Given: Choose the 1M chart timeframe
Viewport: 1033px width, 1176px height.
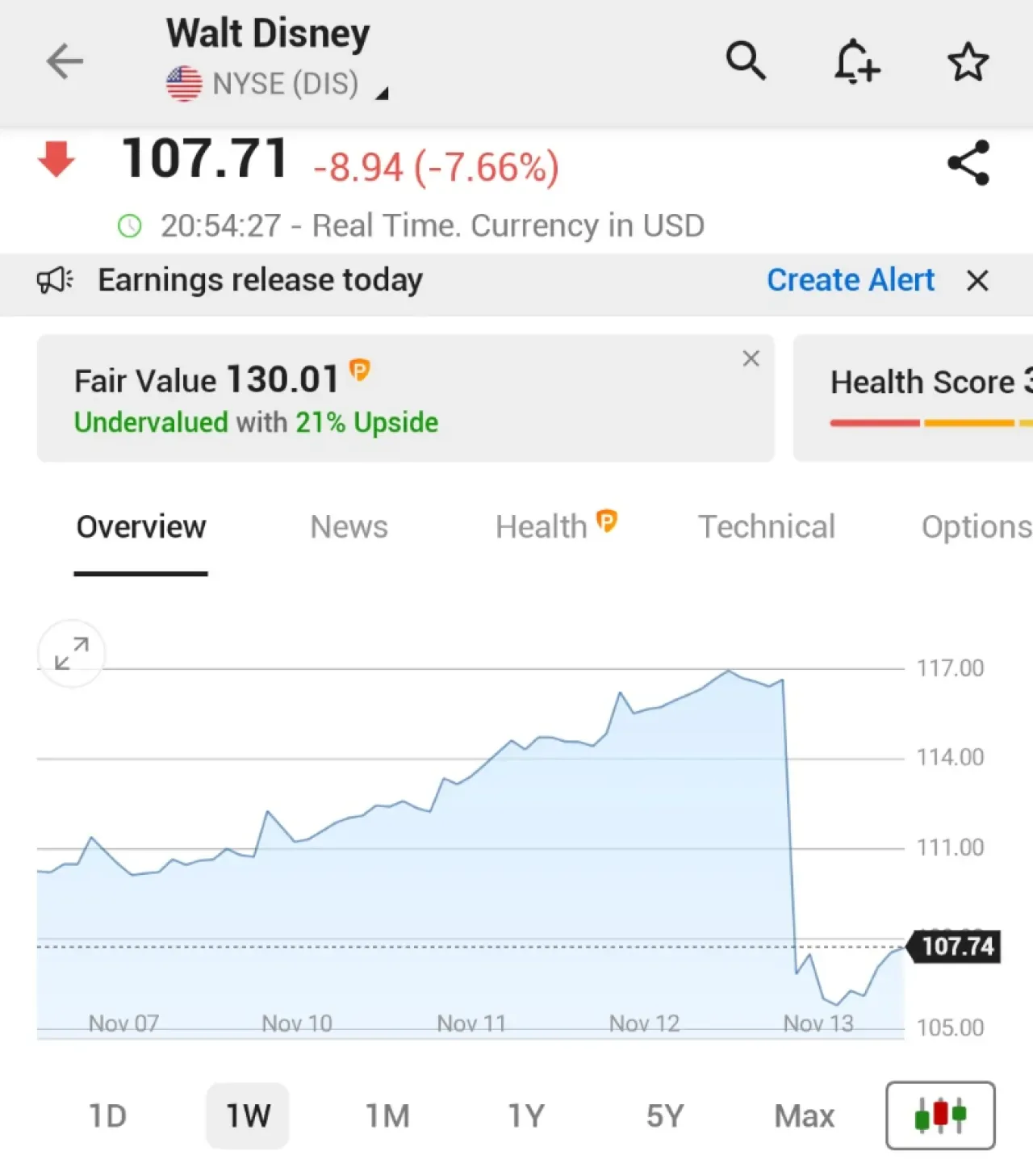Looking at the screenshot, I should (x=387, y=1116).
